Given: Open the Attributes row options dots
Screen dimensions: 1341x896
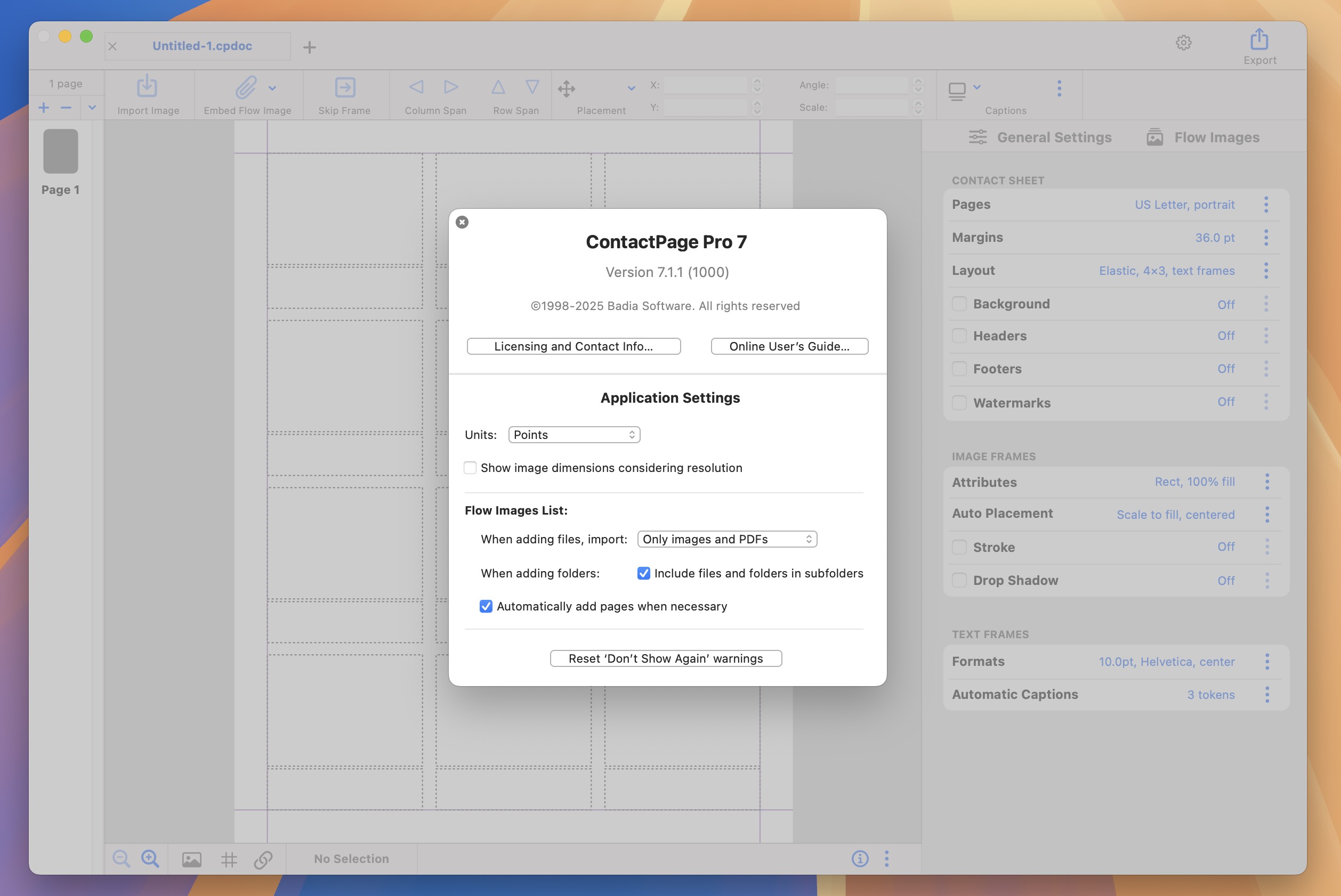Looking at the screenshot, I should pyautogui.click(x=1267, y=482).
